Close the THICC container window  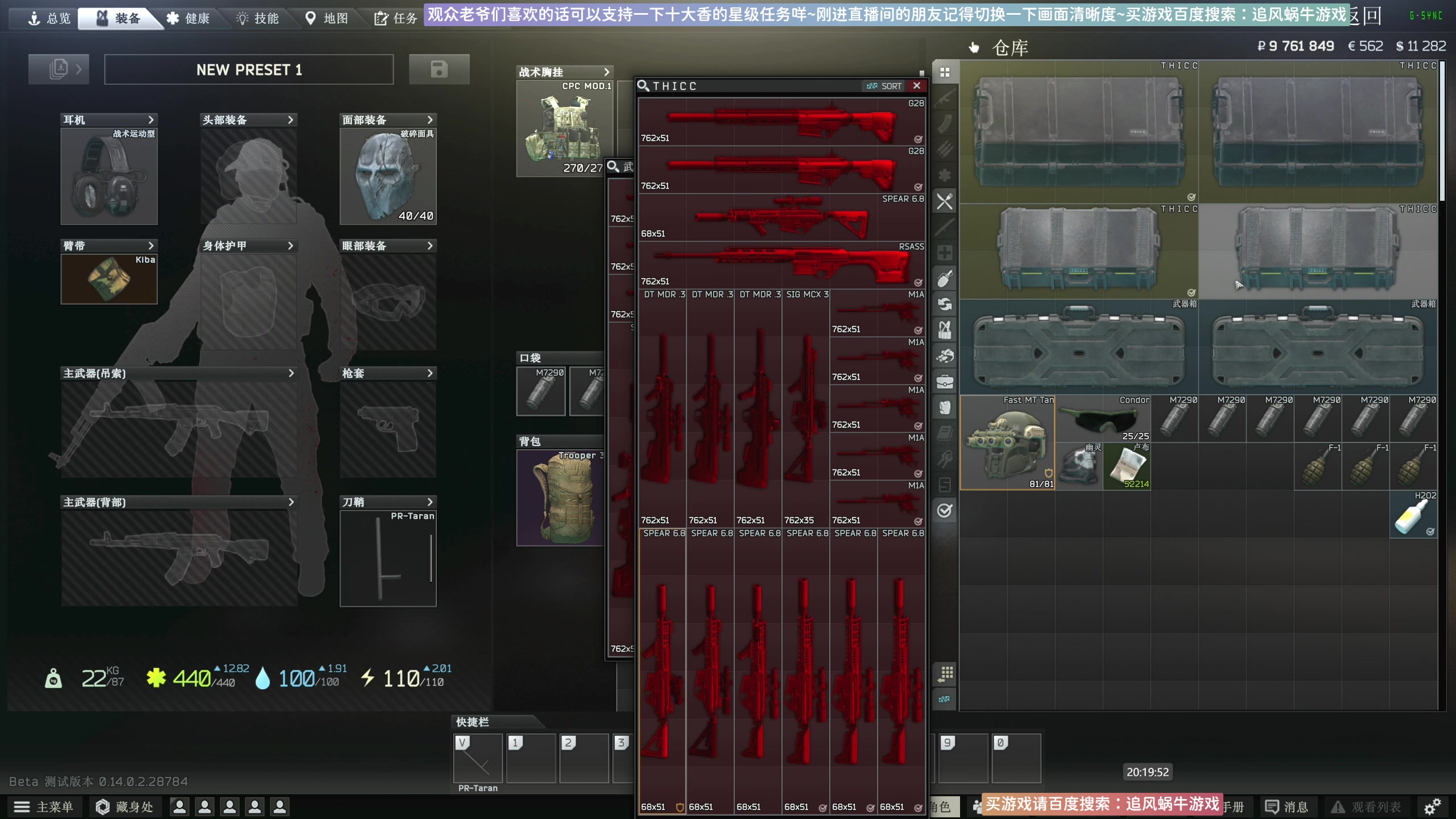[916, 86]
